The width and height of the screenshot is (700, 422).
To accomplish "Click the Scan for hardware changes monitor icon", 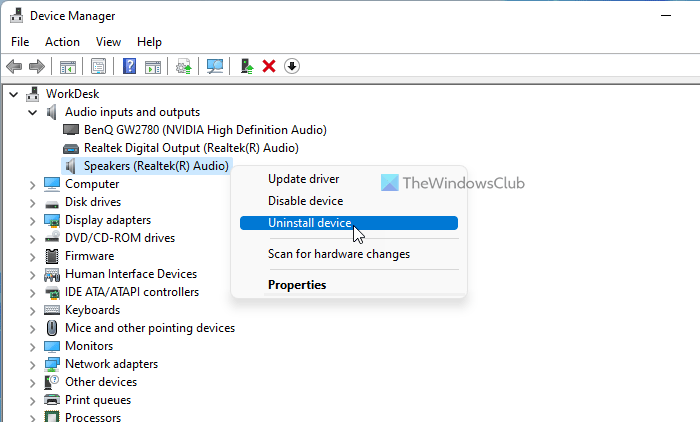I will [214, 66].
